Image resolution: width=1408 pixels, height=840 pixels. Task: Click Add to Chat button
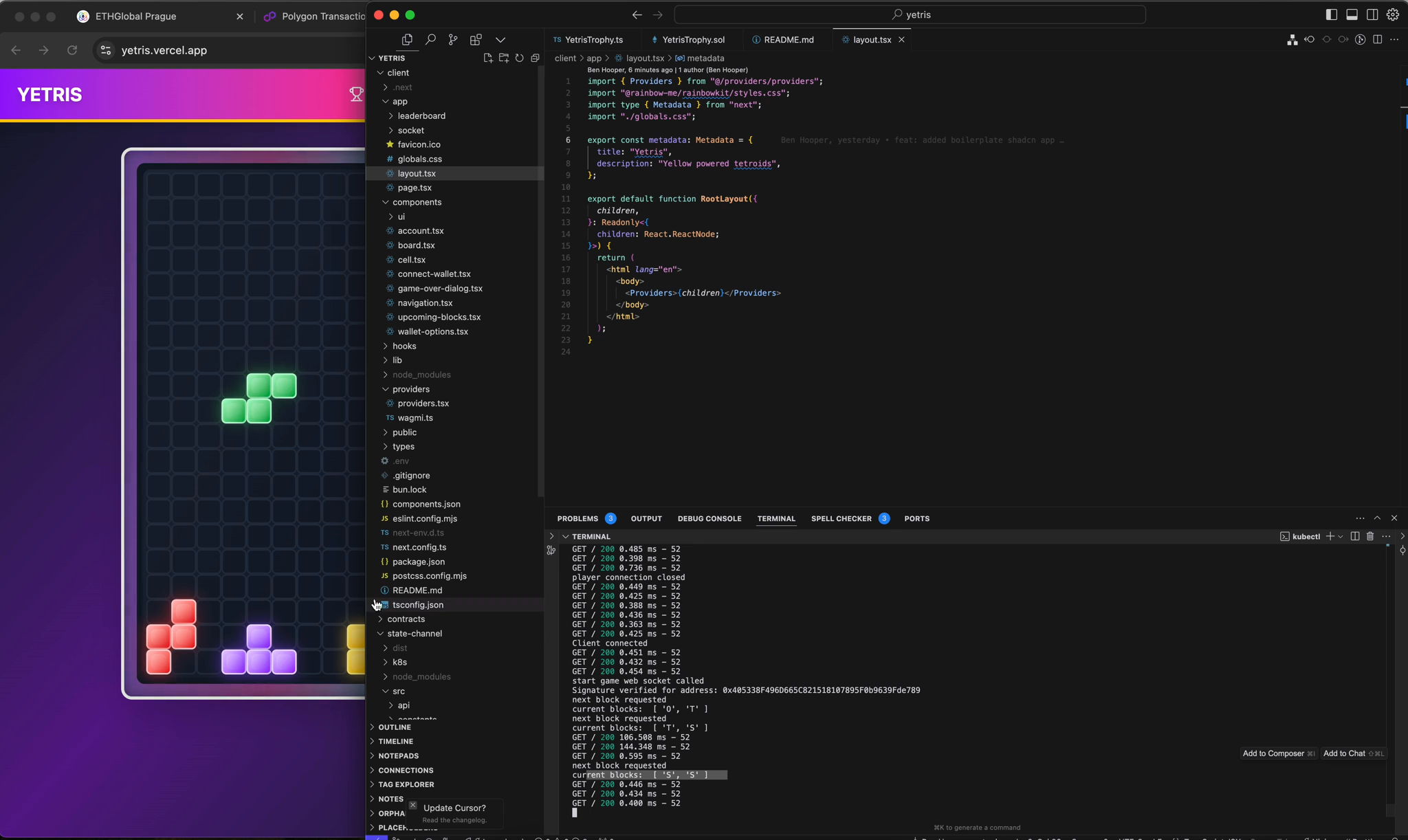coord(1352,754)
